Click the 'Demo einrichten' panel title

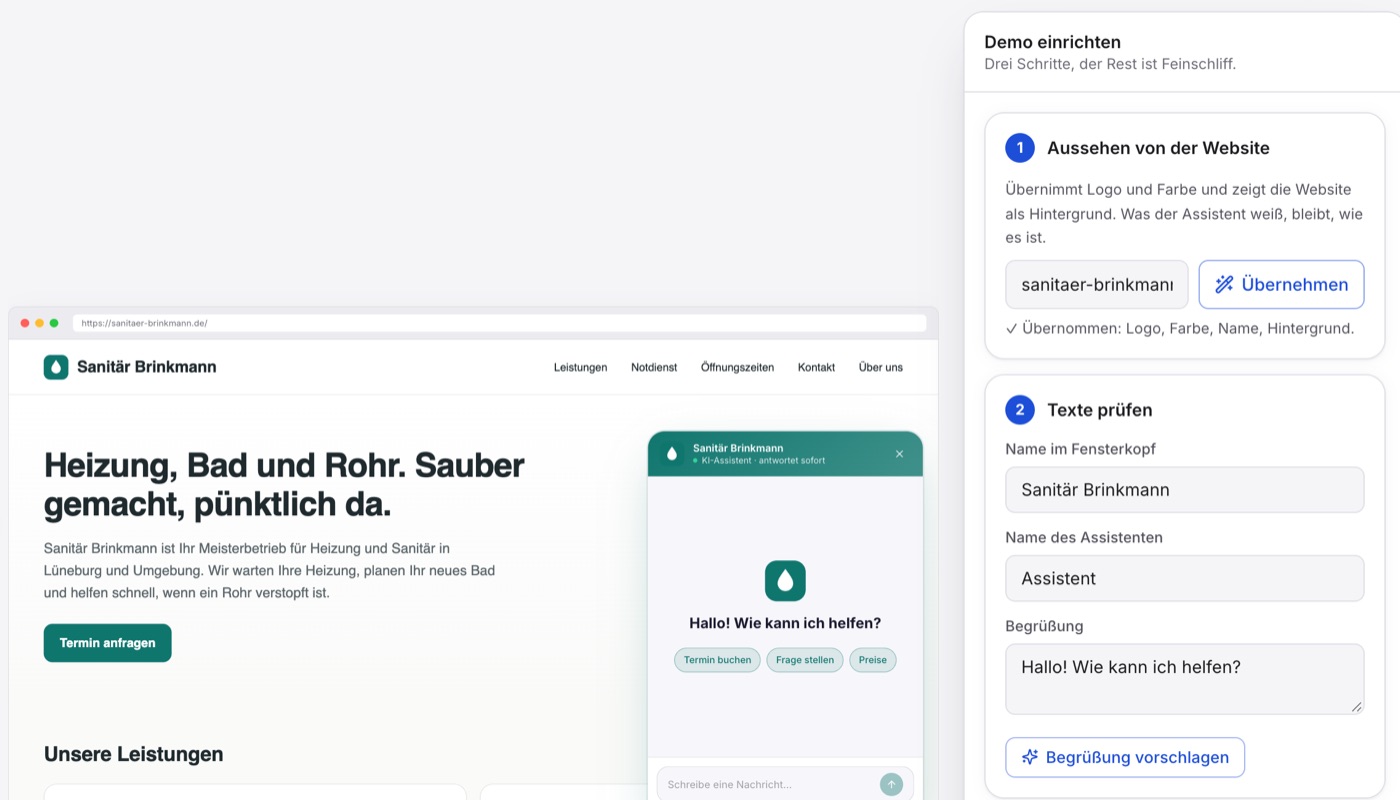[1053, 42]
